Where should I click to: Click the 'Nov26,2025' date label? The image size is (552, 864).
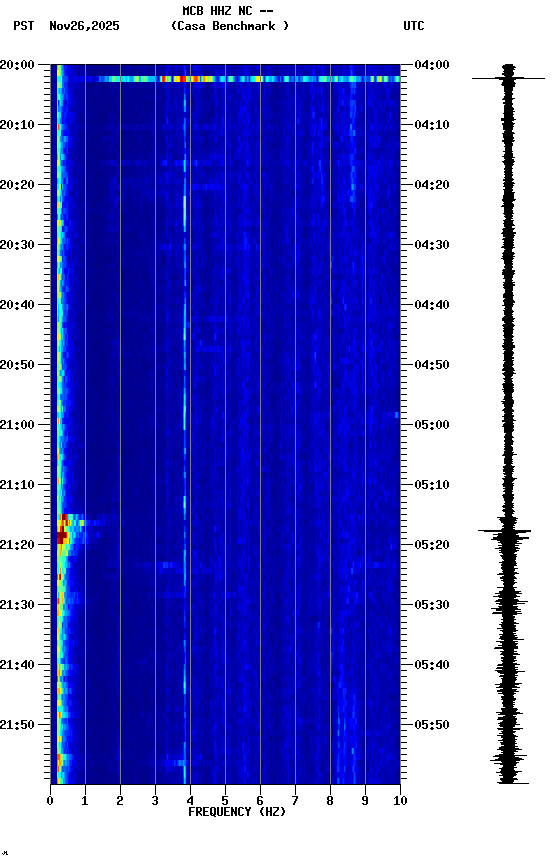pyautogui.click(x=84, y=26)
